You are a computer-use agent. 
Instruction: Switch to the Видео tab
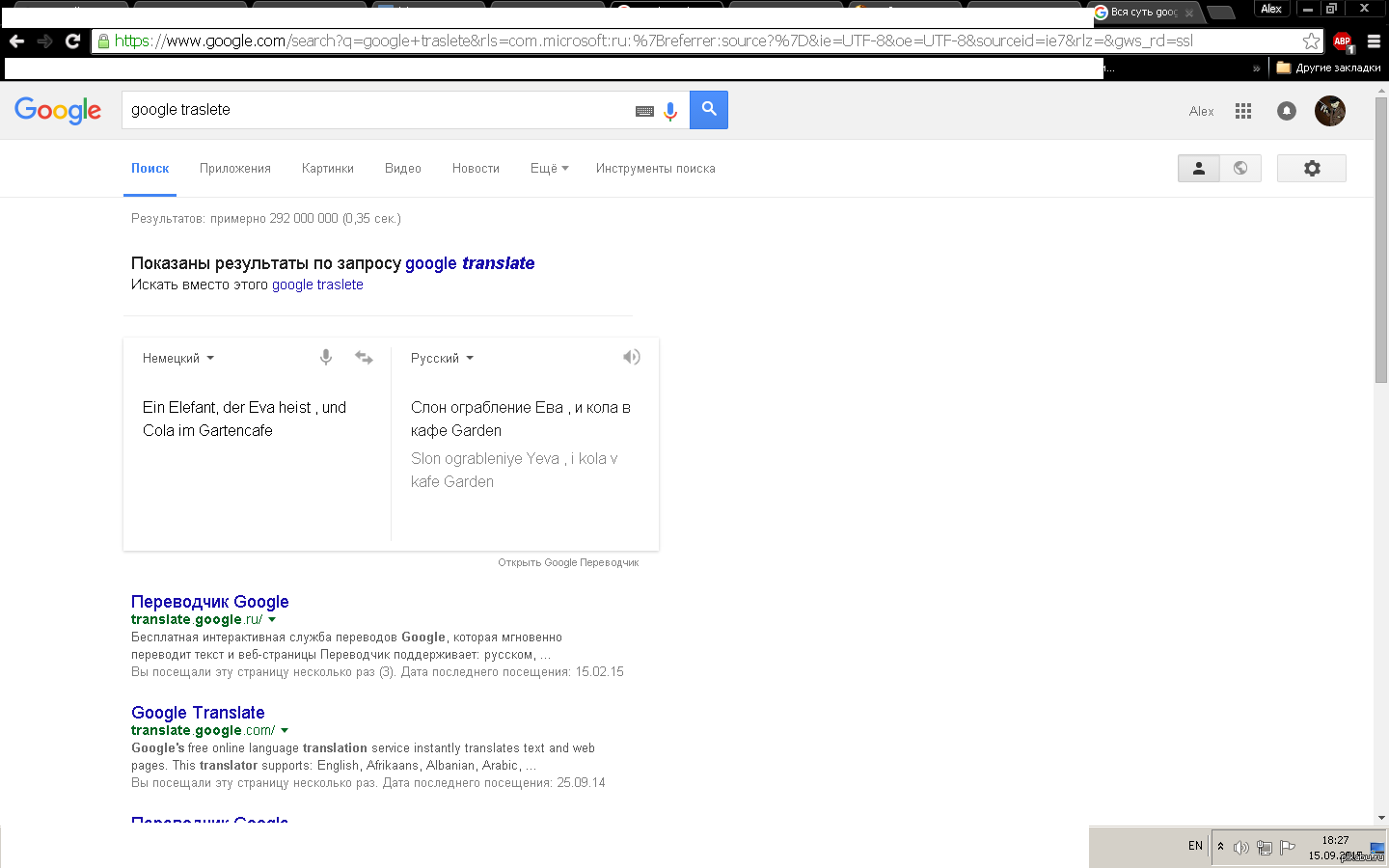[403, 168]
